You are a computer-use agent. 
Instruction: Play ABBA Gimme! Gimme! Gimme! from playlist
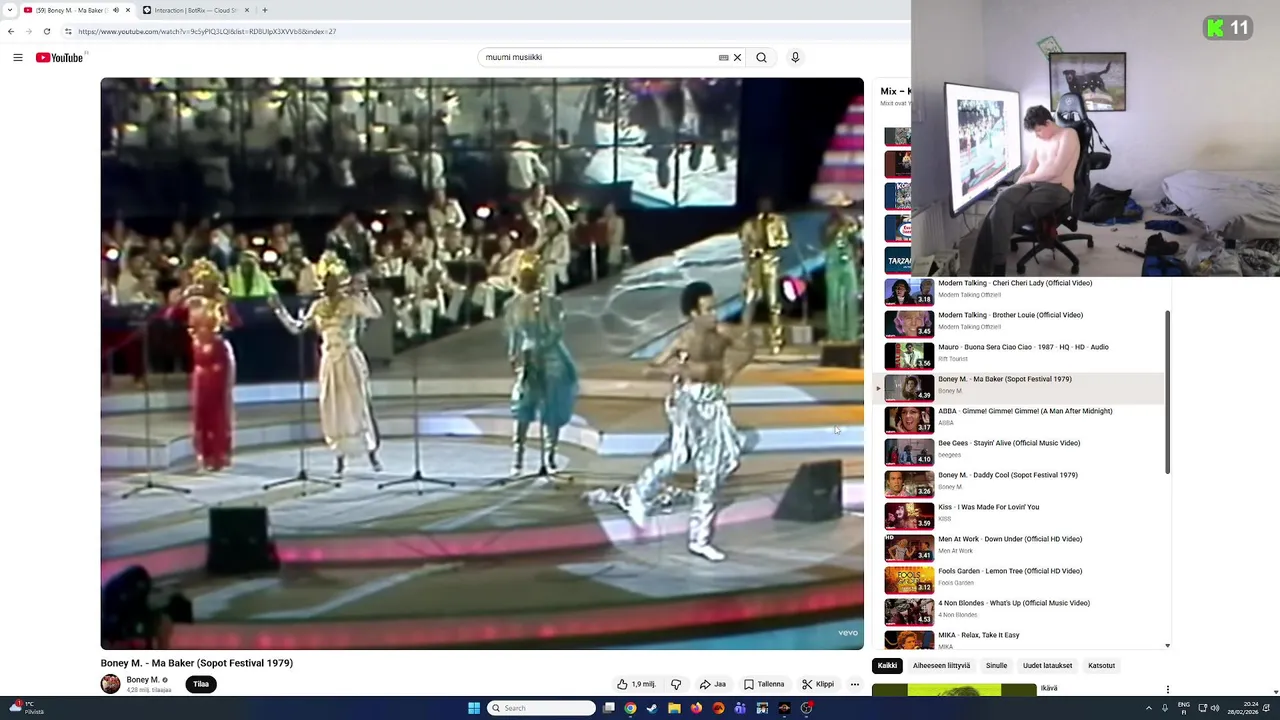click(1020, 419)
